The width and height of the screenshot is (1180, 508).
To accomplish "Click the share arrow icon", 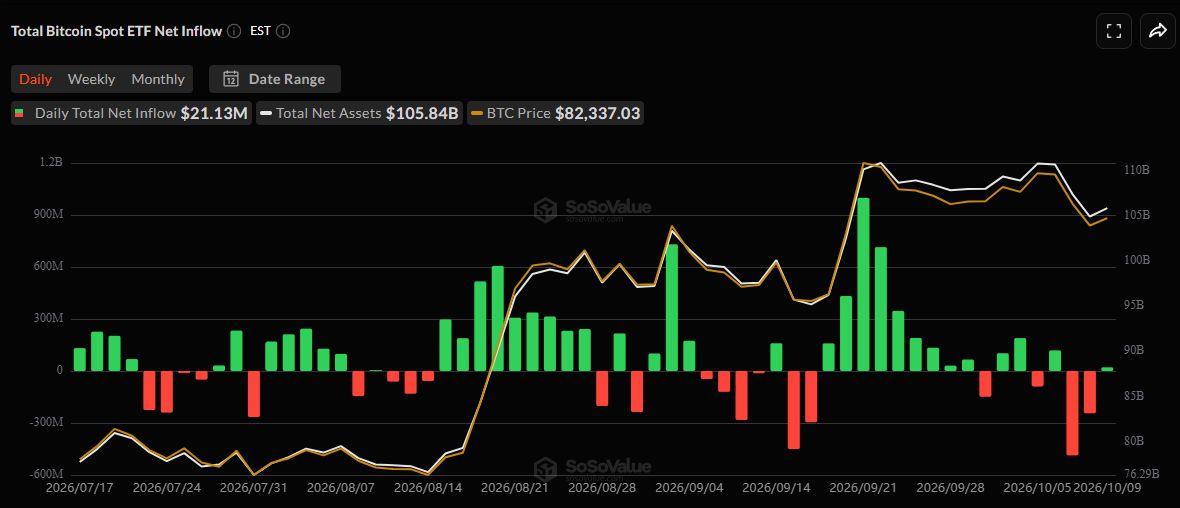I will [x=1156, y=31].
